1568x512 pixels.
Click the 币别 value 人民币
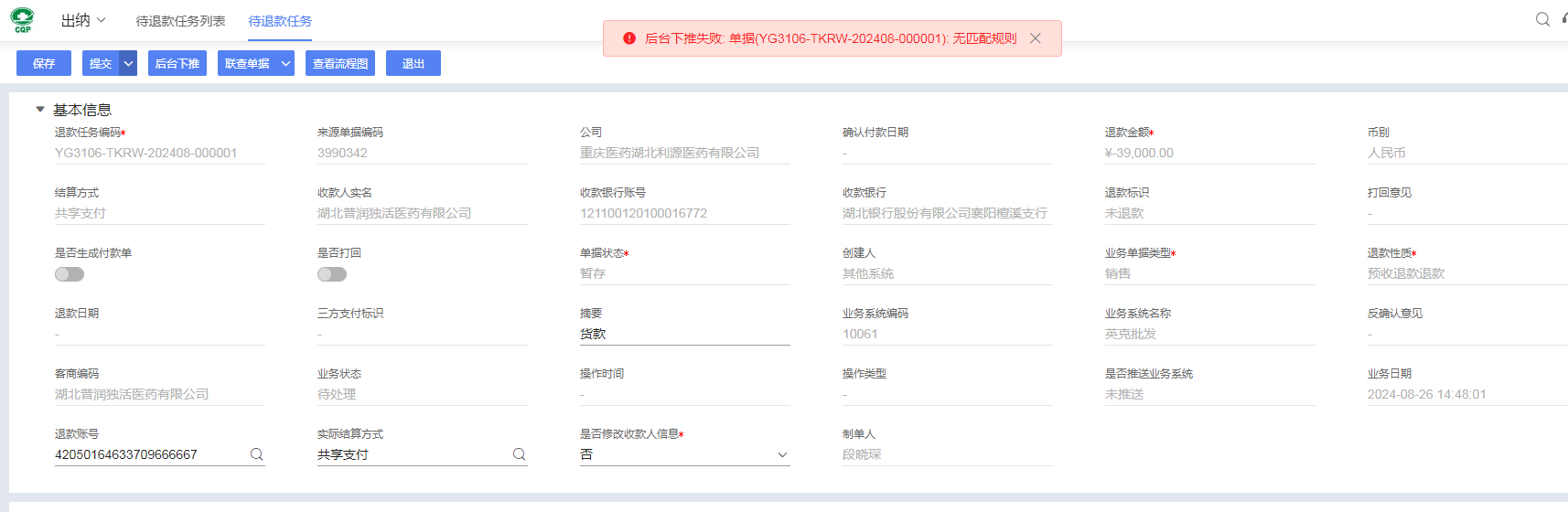(x=1387, y=153)
